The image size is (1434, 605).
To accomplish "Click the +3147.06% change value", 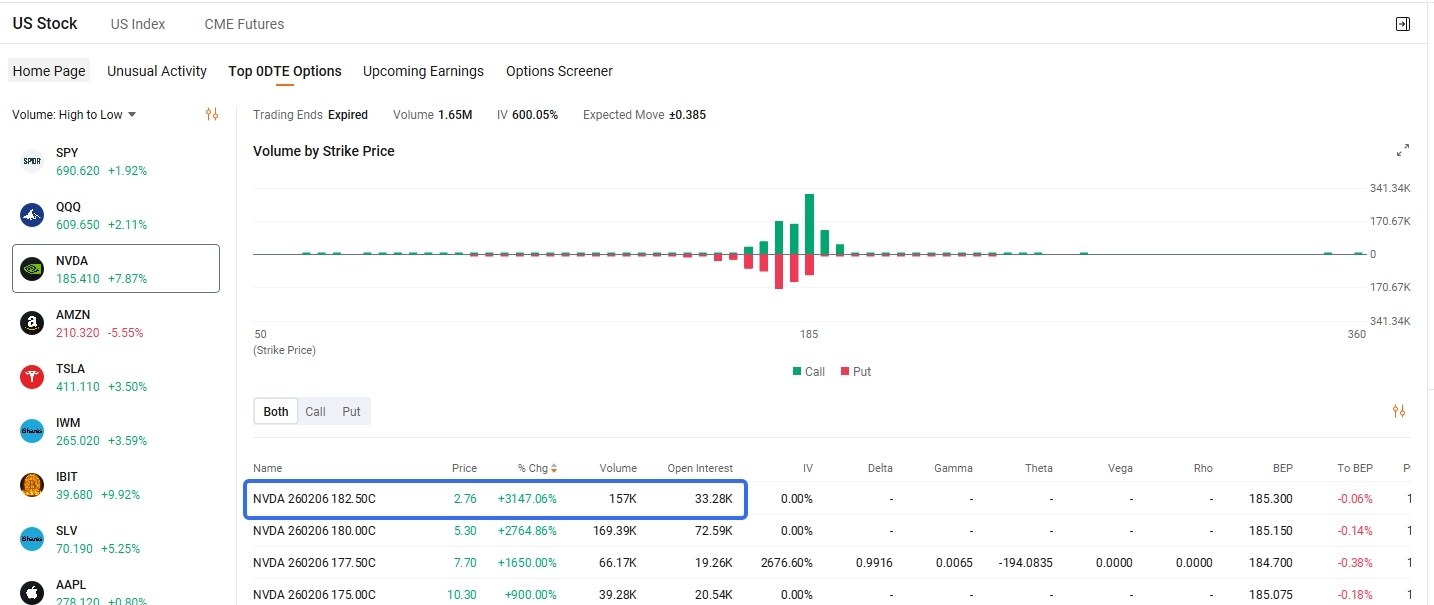I will coord(526,498).
